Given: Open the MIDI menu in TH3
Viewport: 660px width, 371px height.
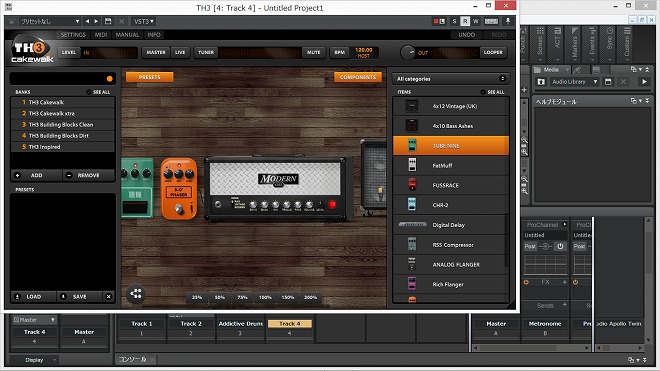Looking at the screenshot, I should pyautogui.click(x=101, y=35).
